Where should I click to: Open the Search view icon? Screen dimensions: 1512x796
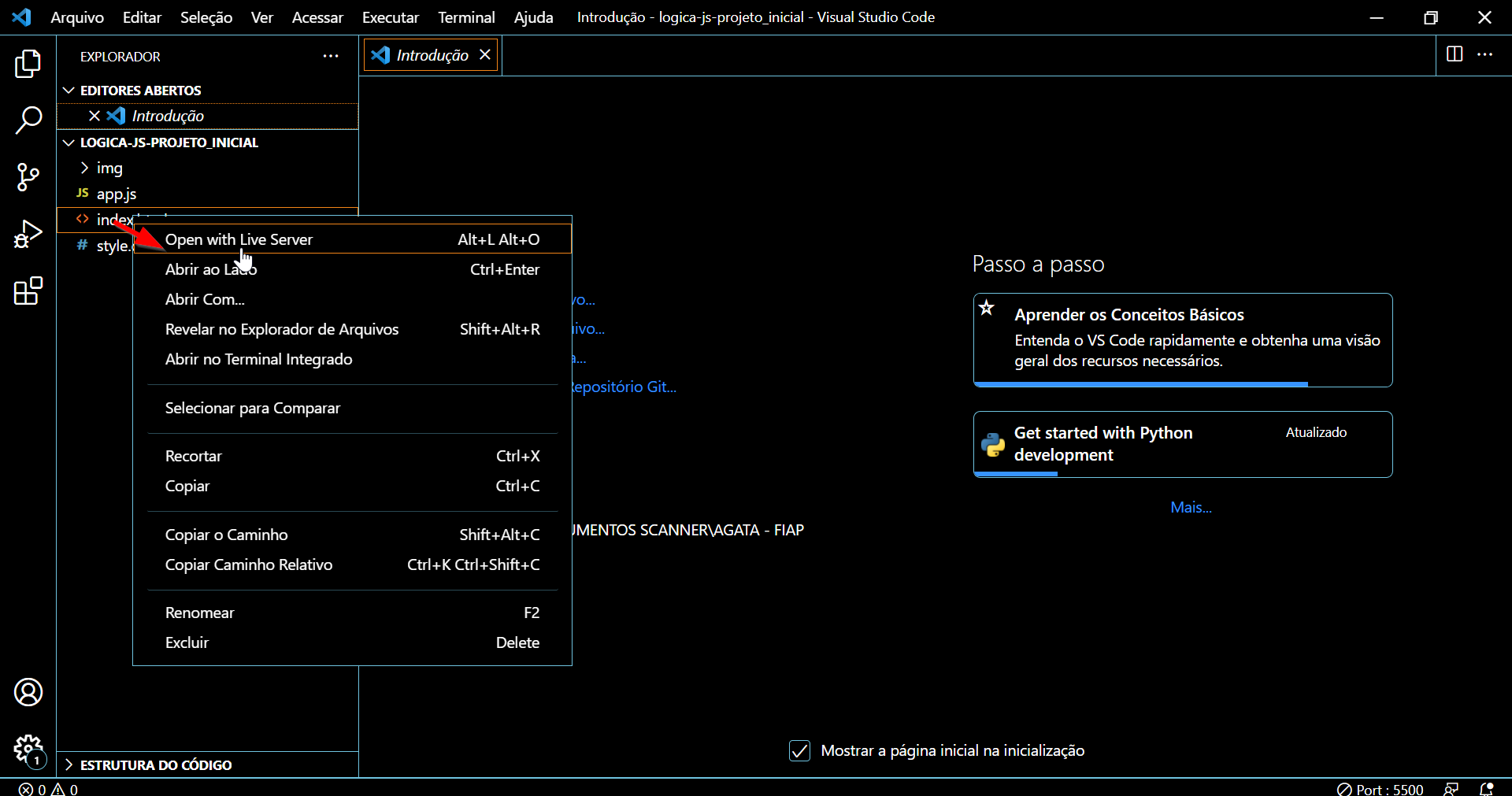28,121
